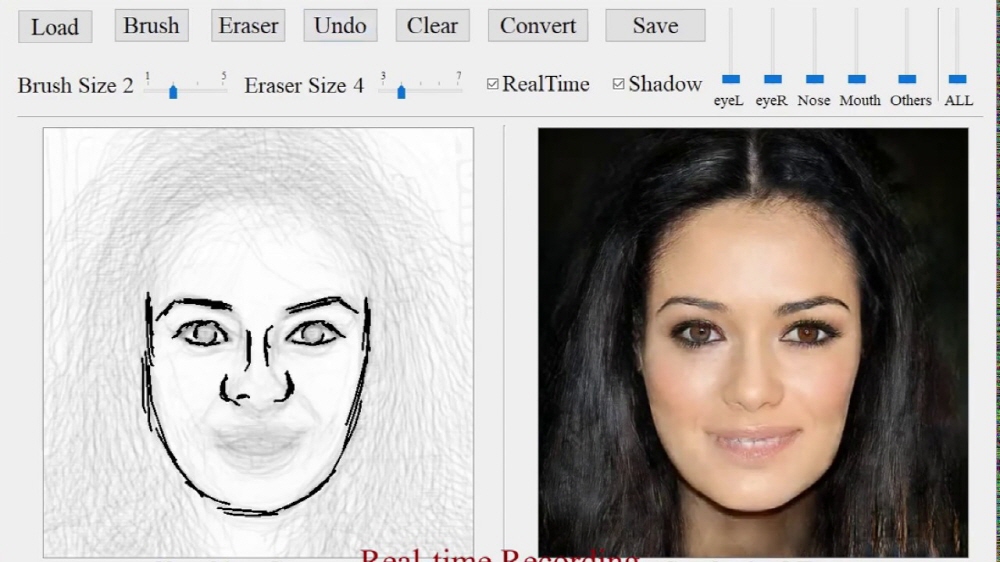Click the eyeL vertical slider handle
Viewport: 1000px width, 562px height.
pyautogui.click(x=731, y=78)
